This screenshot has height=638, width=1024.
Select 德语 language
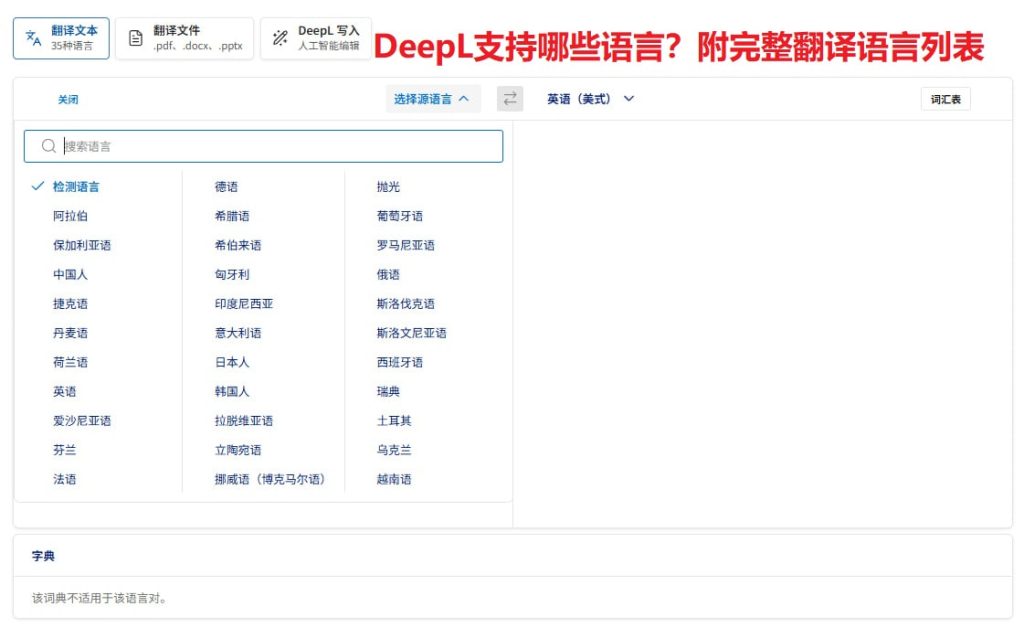(x=226, y=187)
